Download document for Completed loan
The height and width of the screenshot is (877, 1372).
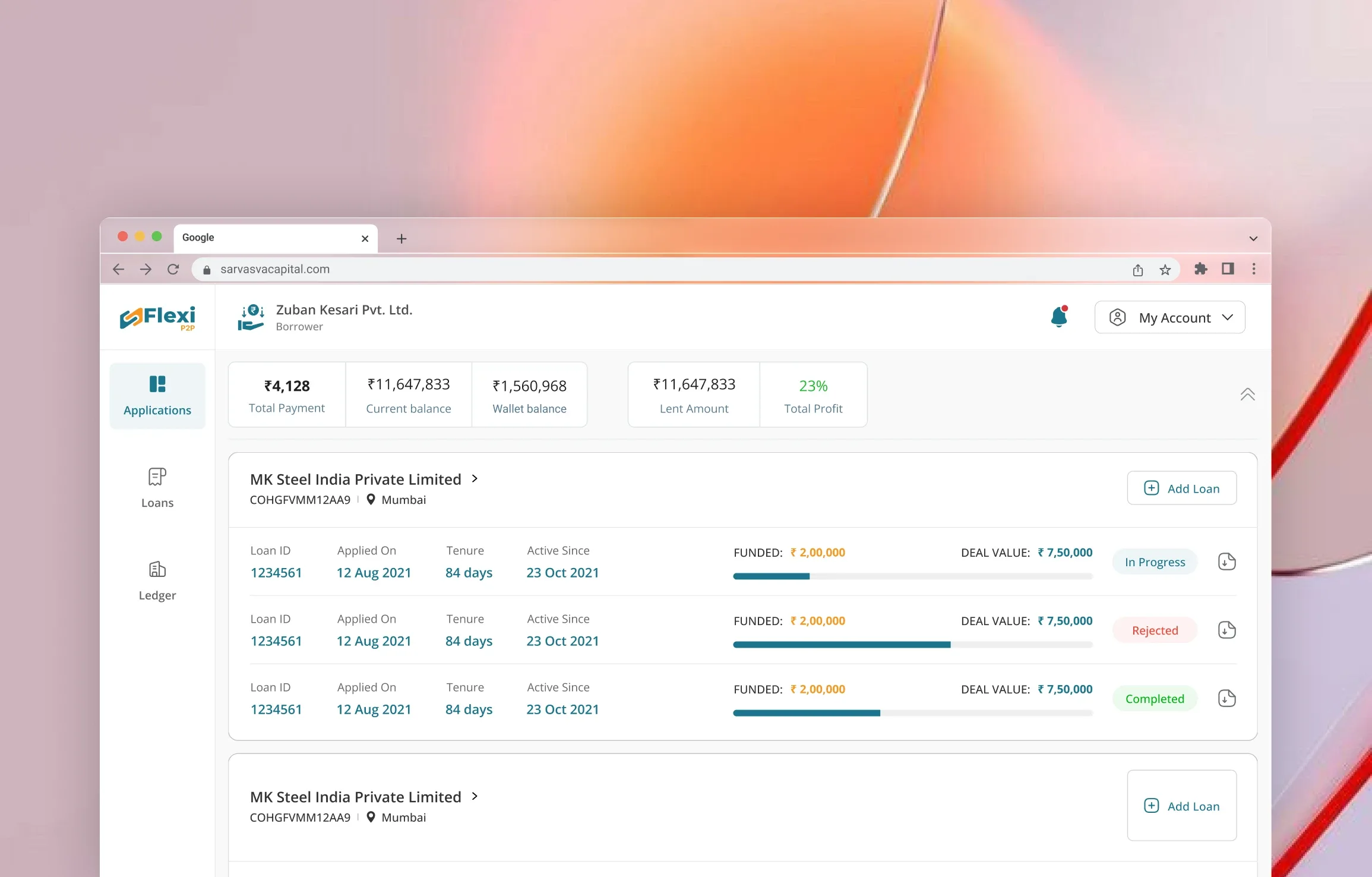1226,698
